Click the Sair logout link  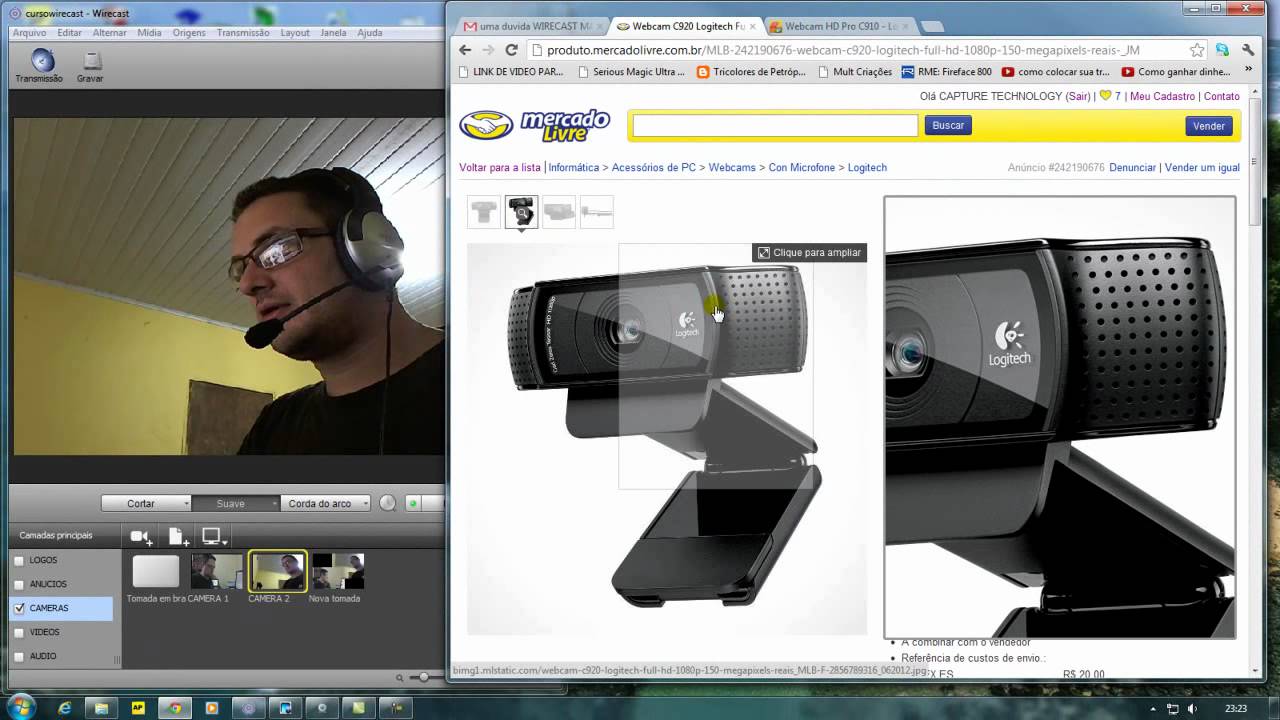[1078, 96]
